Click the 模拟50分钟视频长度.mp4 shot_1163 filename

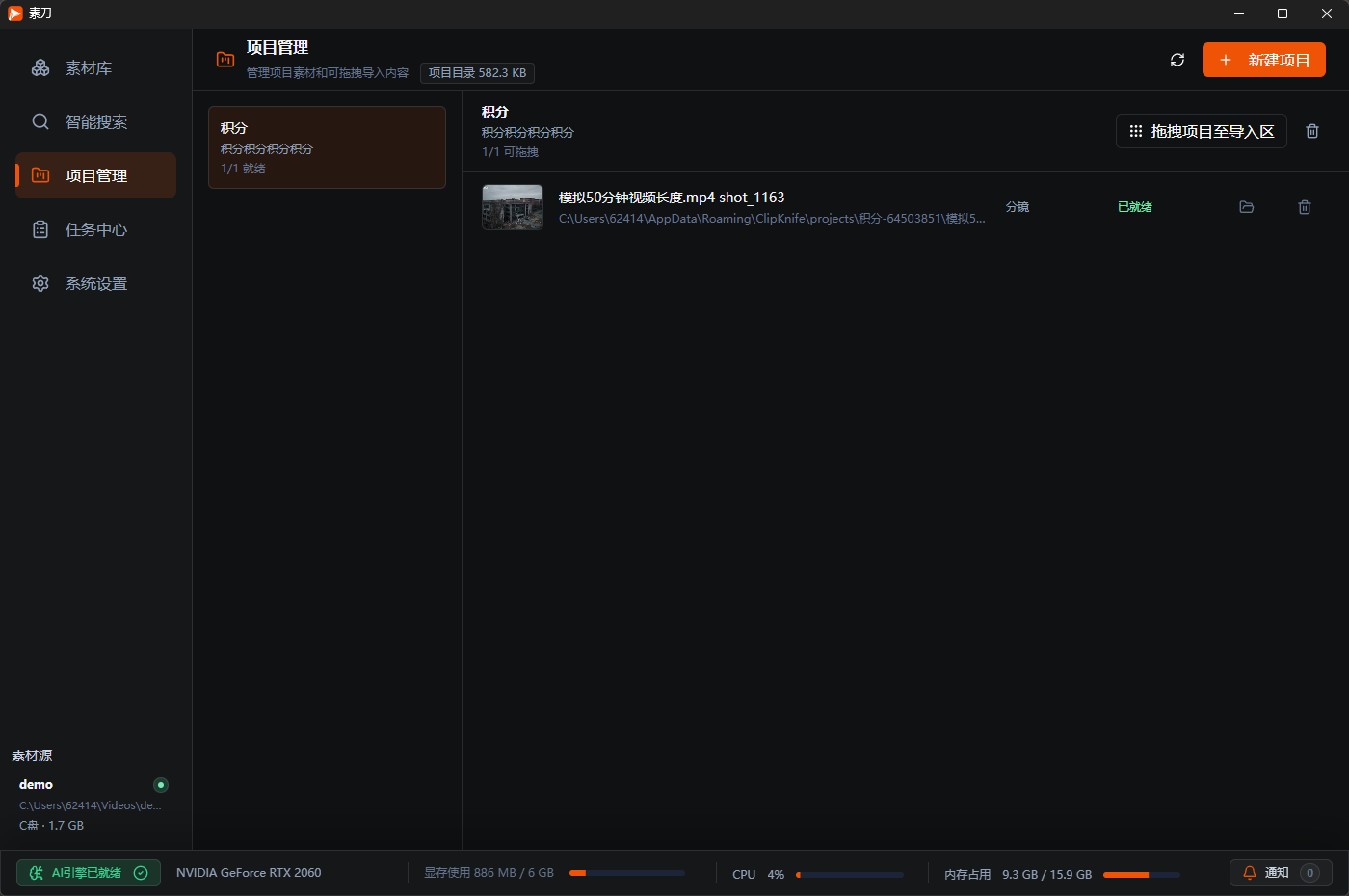(672, 198)
